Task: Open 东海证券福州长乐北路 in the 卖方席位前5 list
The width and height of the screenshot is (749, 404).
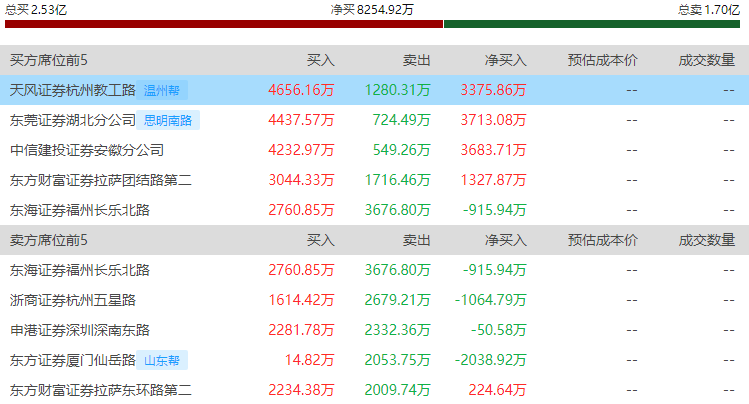Action: coord(80,270)
